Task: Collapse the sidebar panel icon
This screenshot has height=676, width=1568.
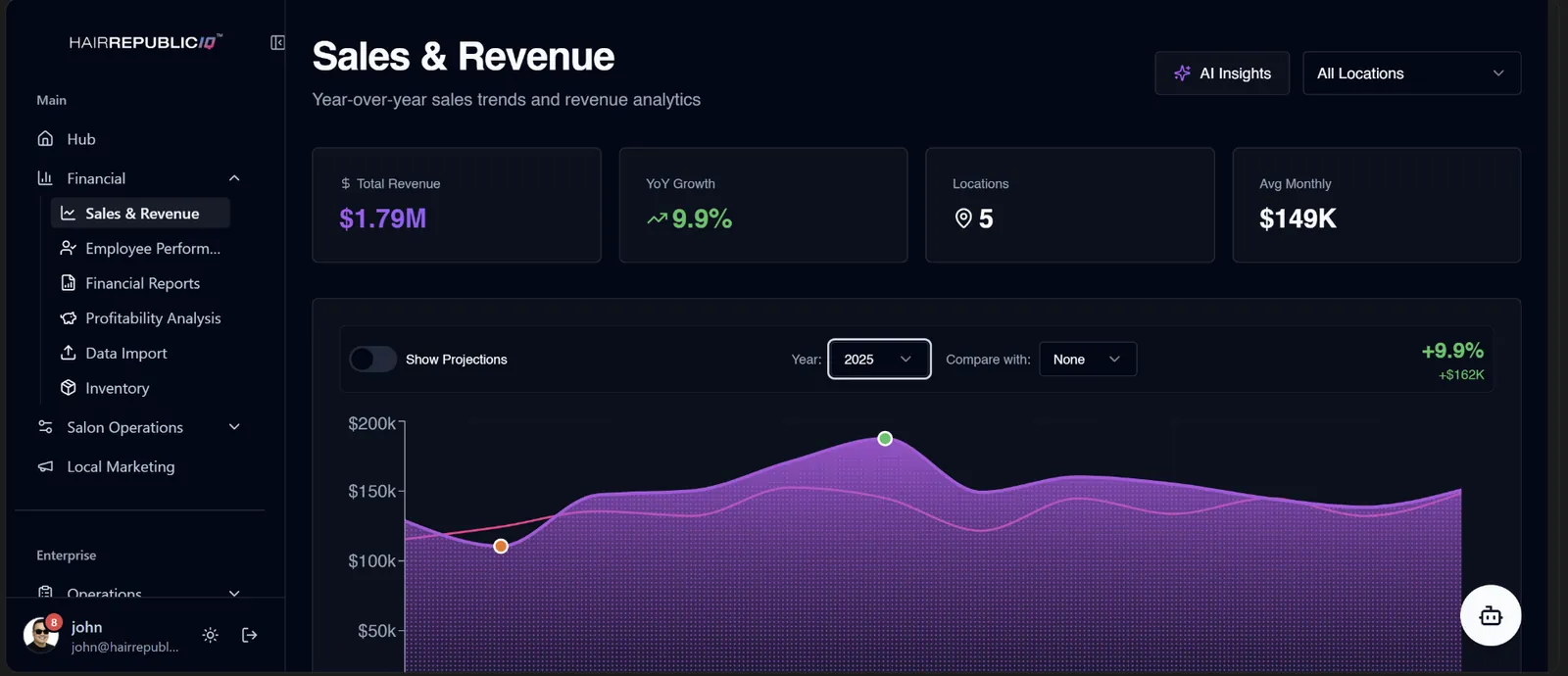Action: [x=277, y=42]
